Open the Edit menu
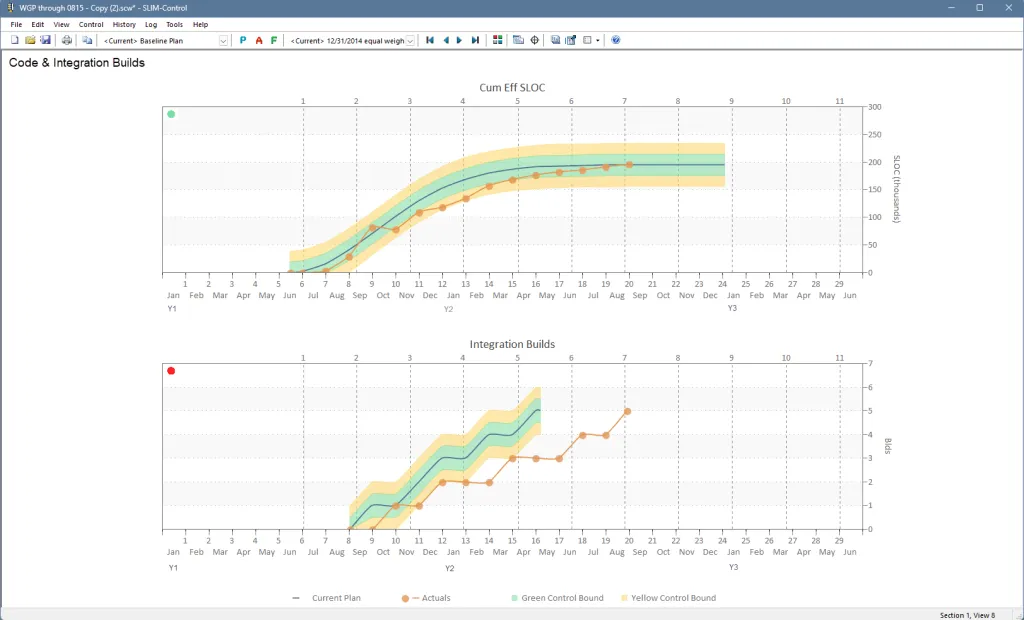 tap(38, 25)
